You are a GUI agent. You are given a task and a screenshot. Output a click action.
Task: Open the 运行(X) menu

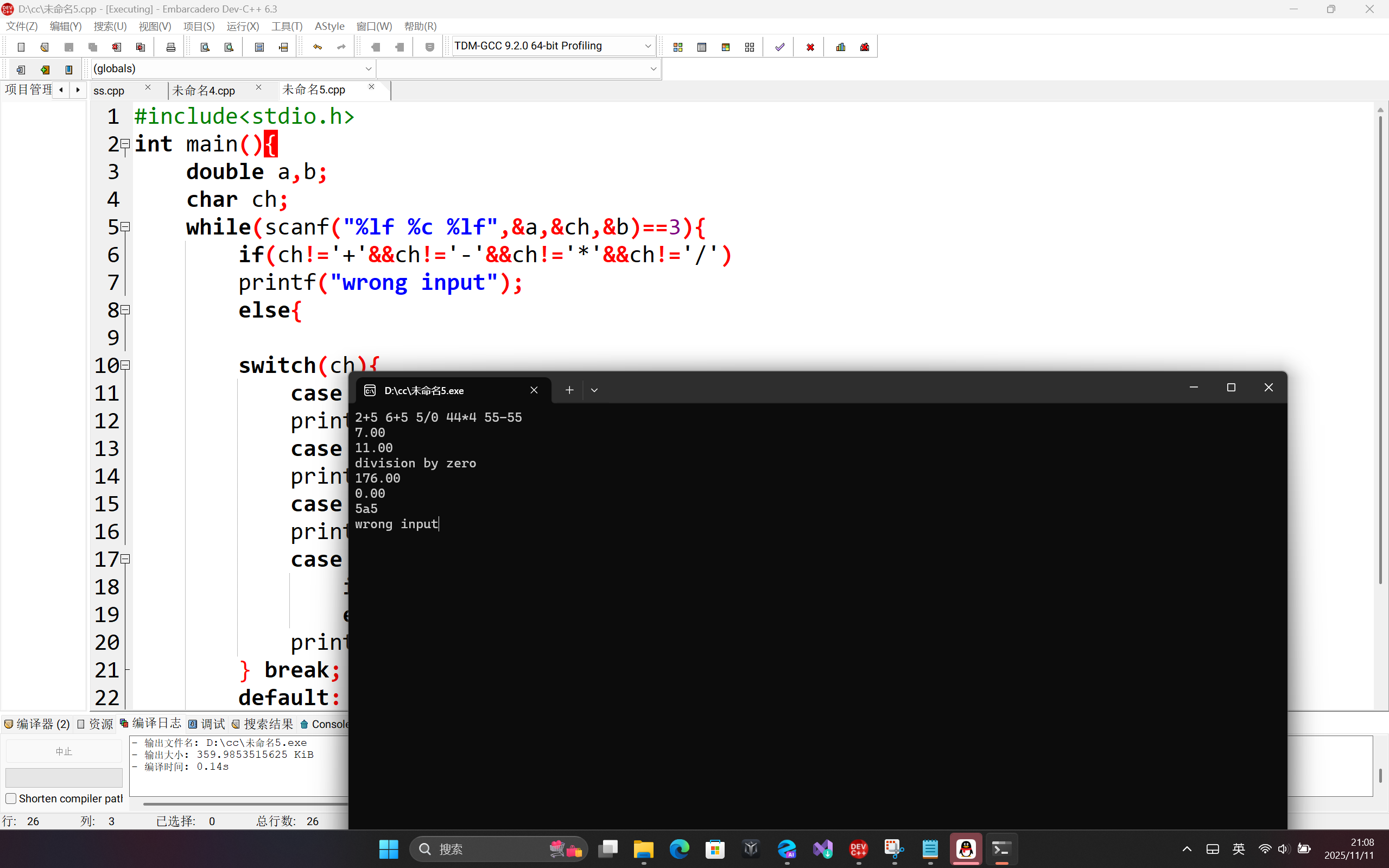click(242, 27)
